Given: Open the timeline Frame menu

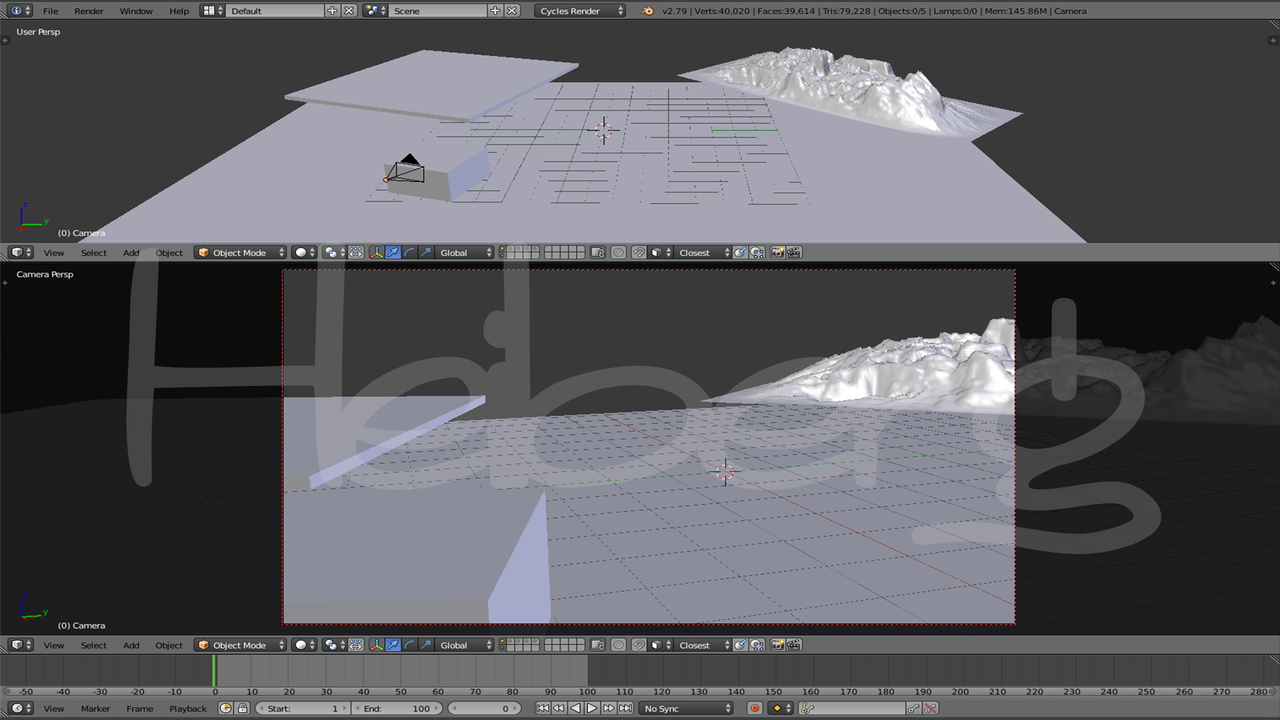Looking at the screenshot, I should [140, 708].
